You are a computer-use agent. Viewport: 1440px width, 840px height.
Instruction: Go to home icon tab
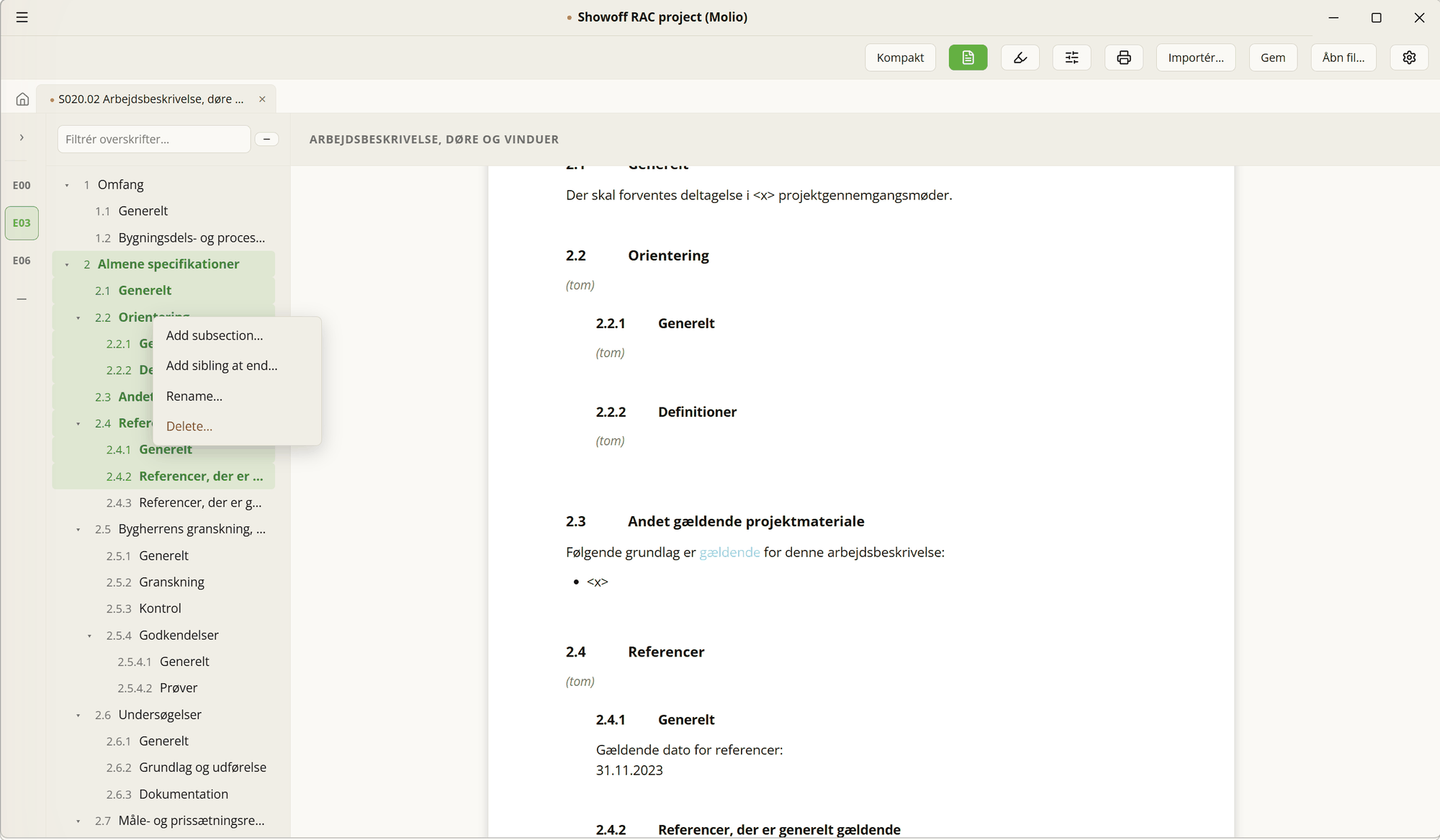tap(22, 99)
